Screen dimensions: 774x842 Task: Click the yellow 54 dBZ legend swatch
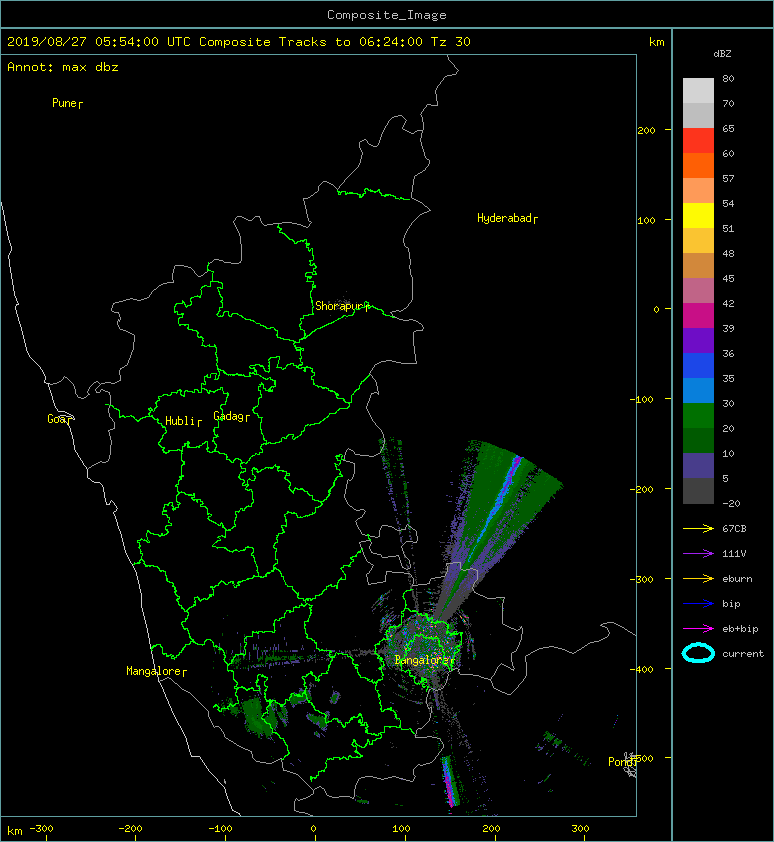[698, 215]
